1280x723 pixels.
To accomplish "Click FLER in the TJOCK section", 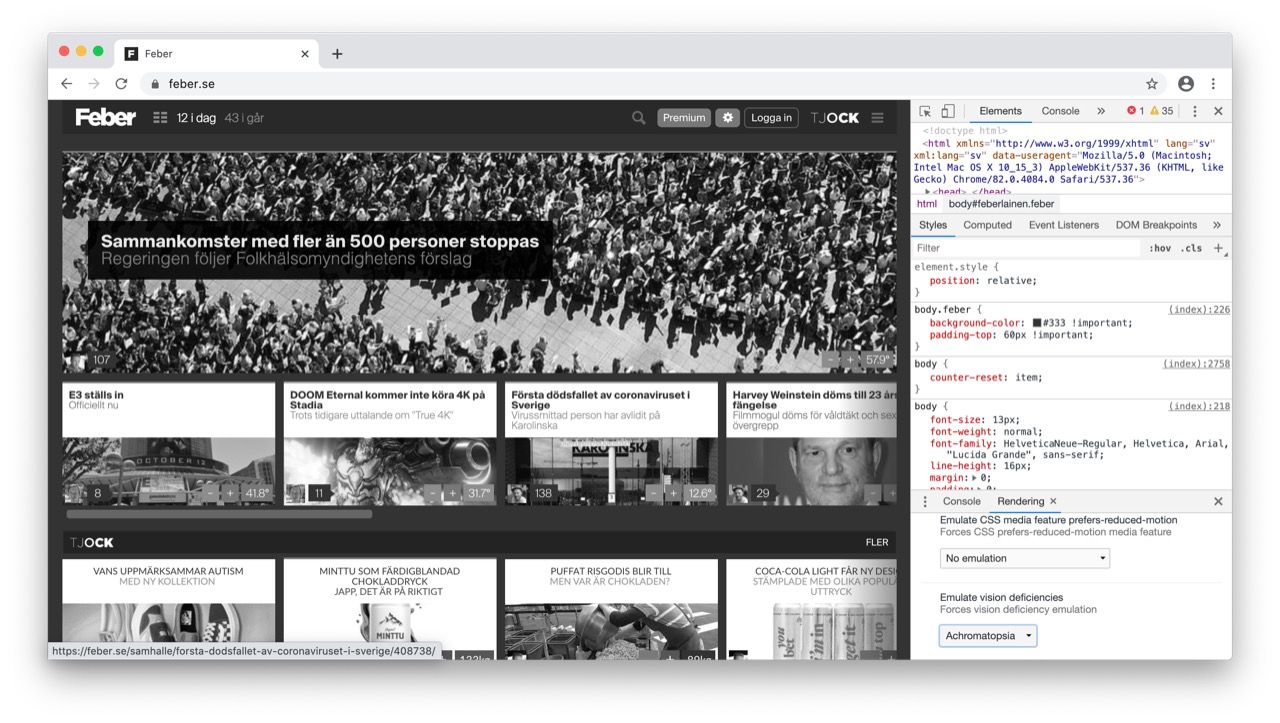I will 877,542.
